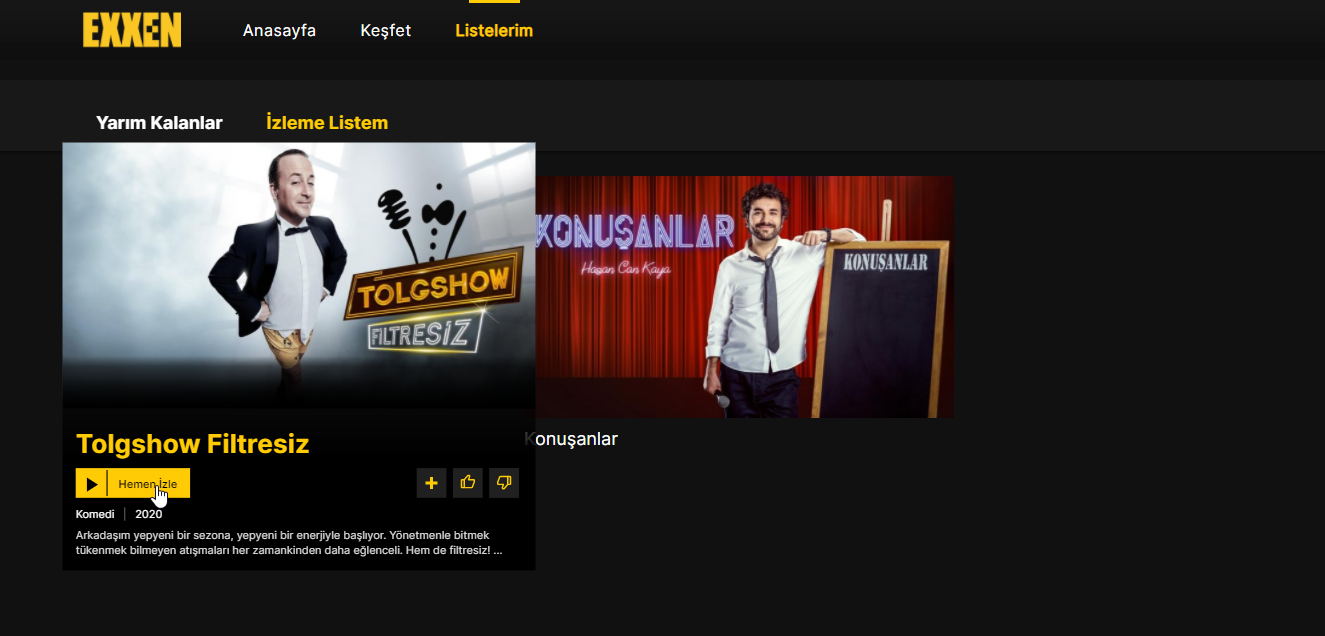Go to the Keşfet page
Viewport: 1325px width, 636px height.
[385, 30]
